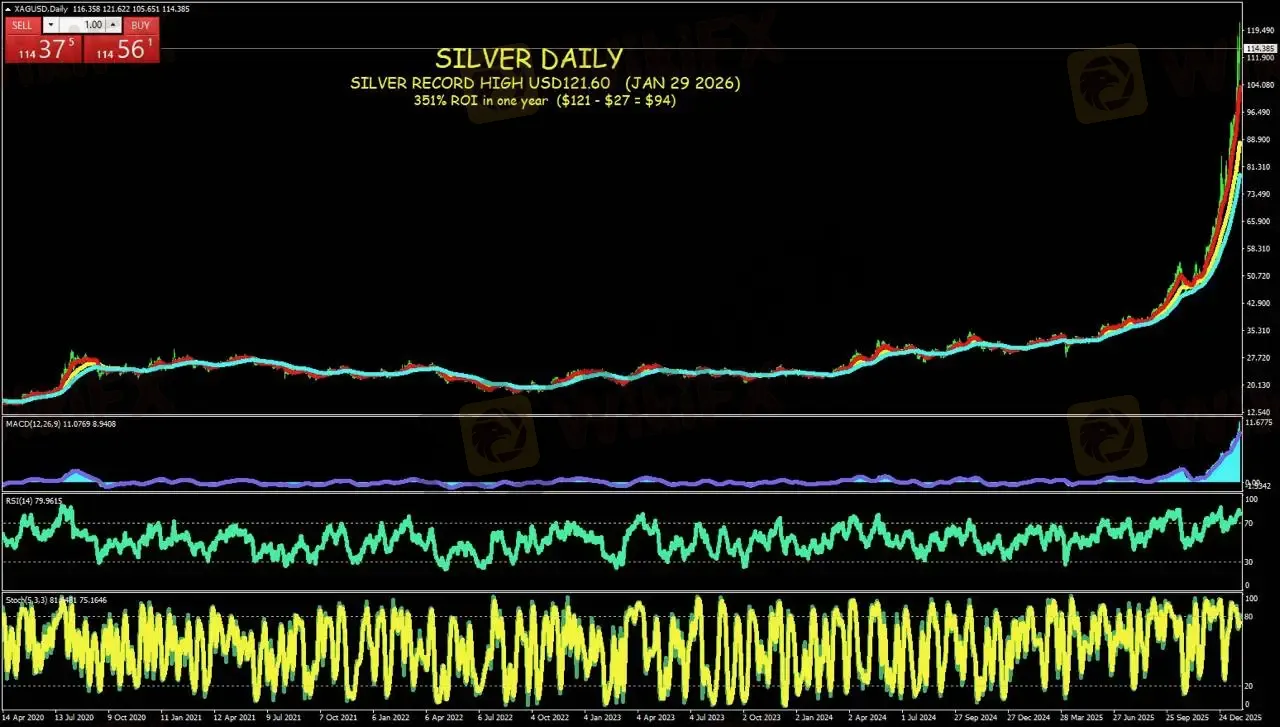
Task: Collapse the one-click trading panel triangle
Action: tap(7, 9)
